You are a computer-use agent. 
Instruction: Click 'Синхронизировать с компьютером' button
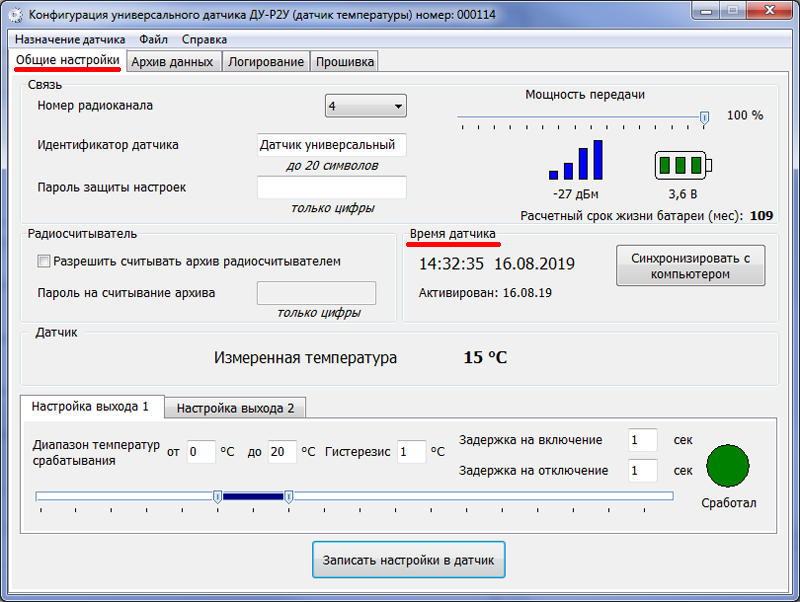click(x=690, y=266)
